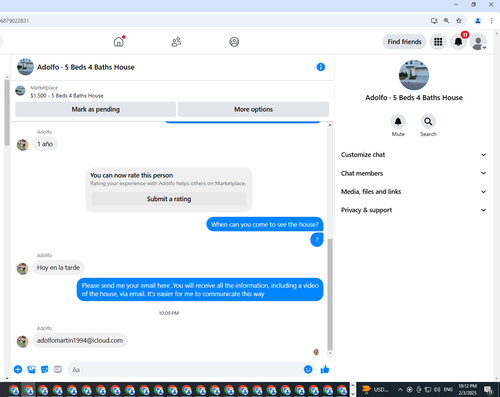Mute the conversation with bell icon
The width and height of the screenshot is (500, 397).
398,122
